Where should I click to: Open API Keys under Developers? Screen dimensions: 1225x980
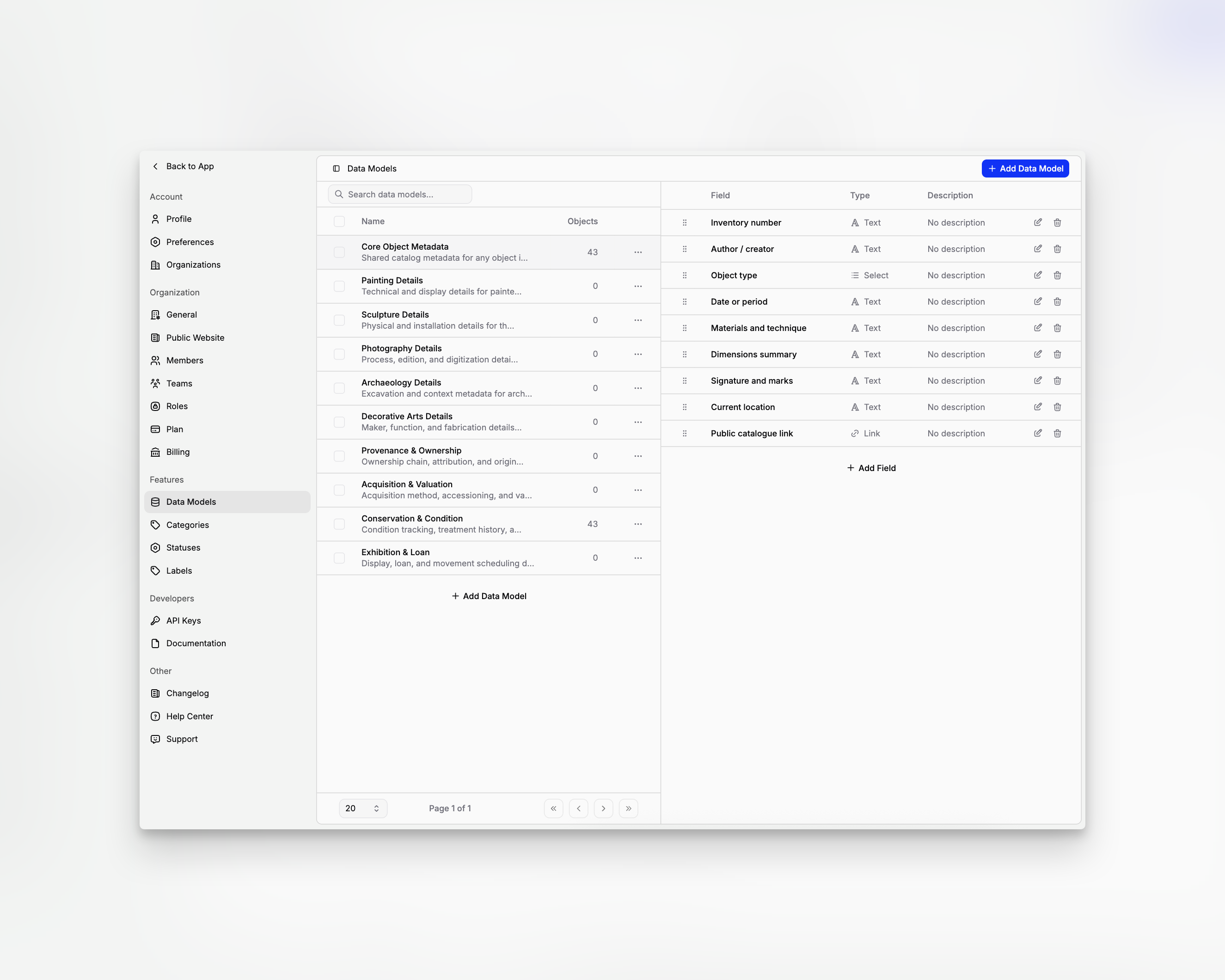click(x=227, y=620)
